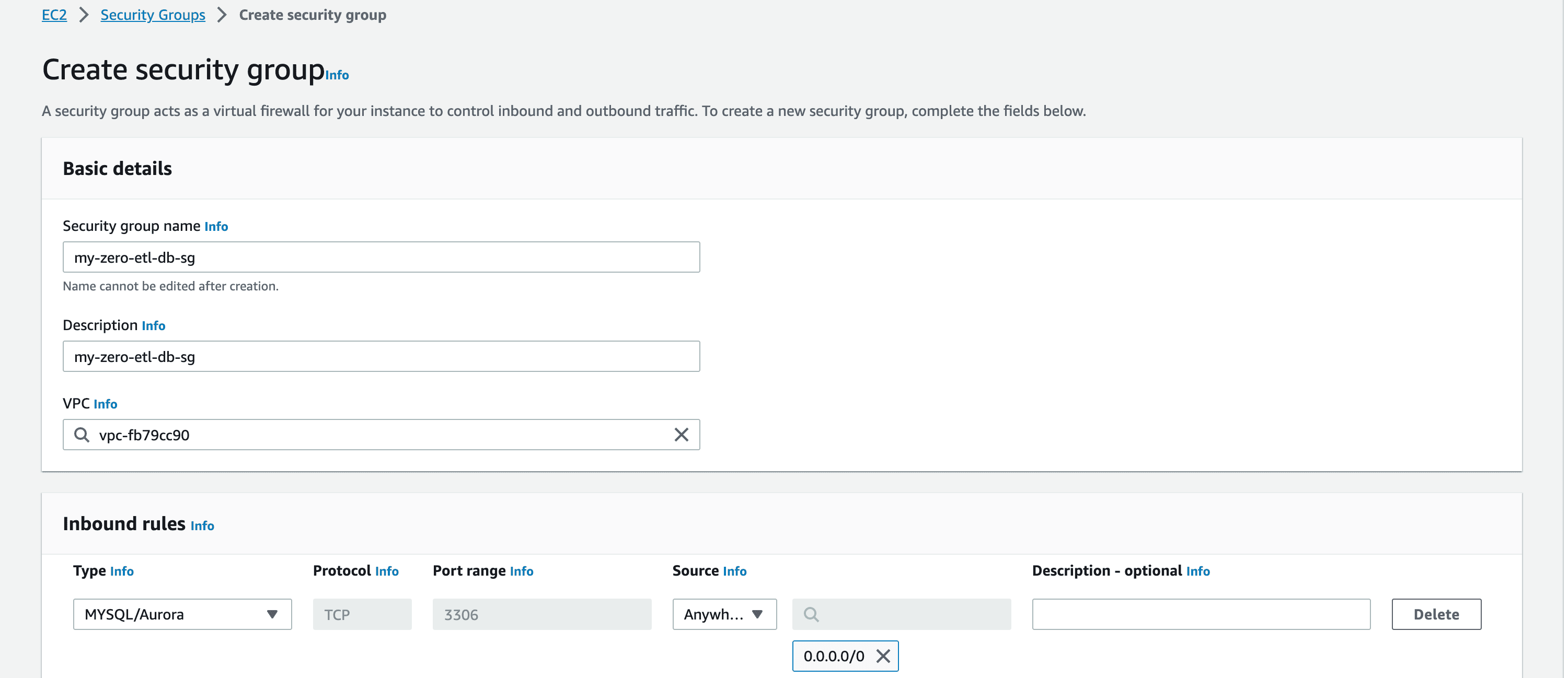Click the inbound rule description input
The image size is (1568, 678).
coord(1201,614)
